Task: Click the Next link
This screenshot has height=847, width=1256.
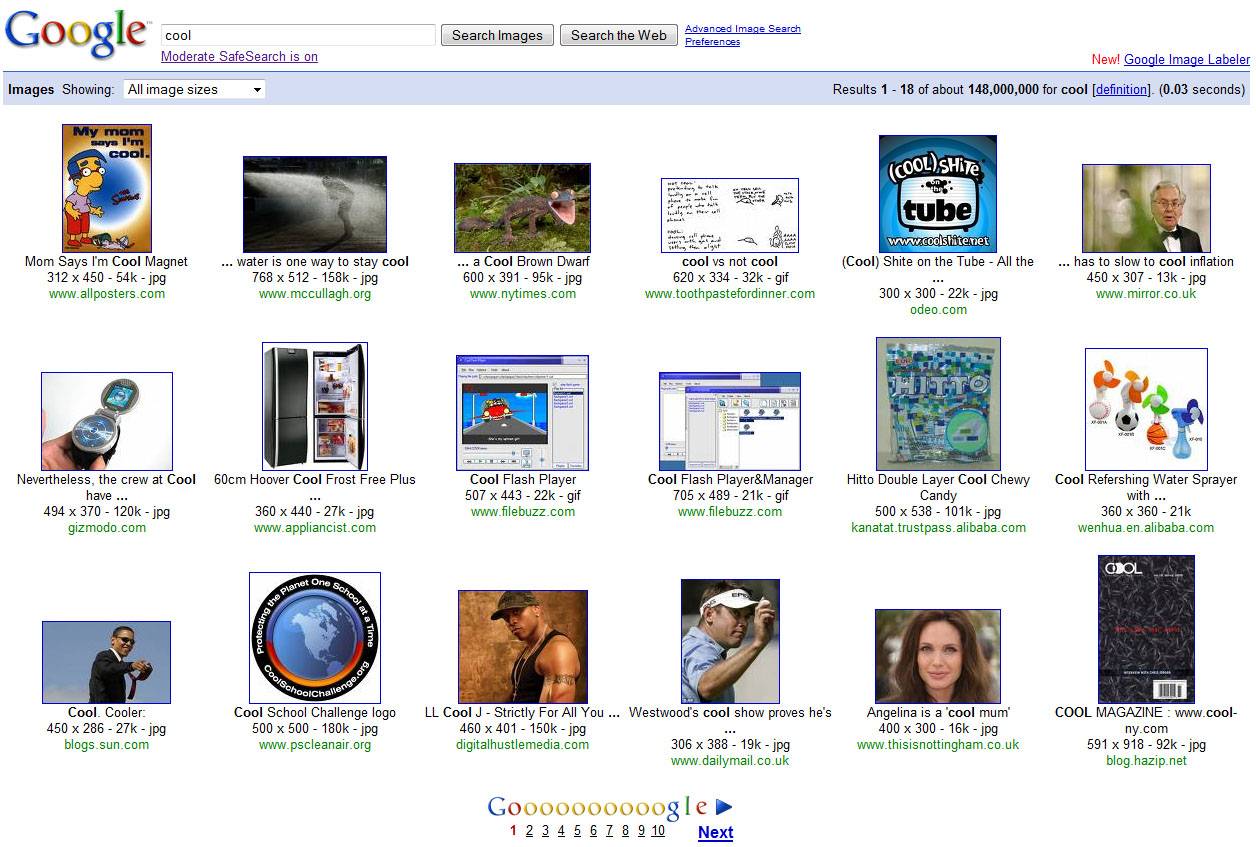Action: pos(716,833)
